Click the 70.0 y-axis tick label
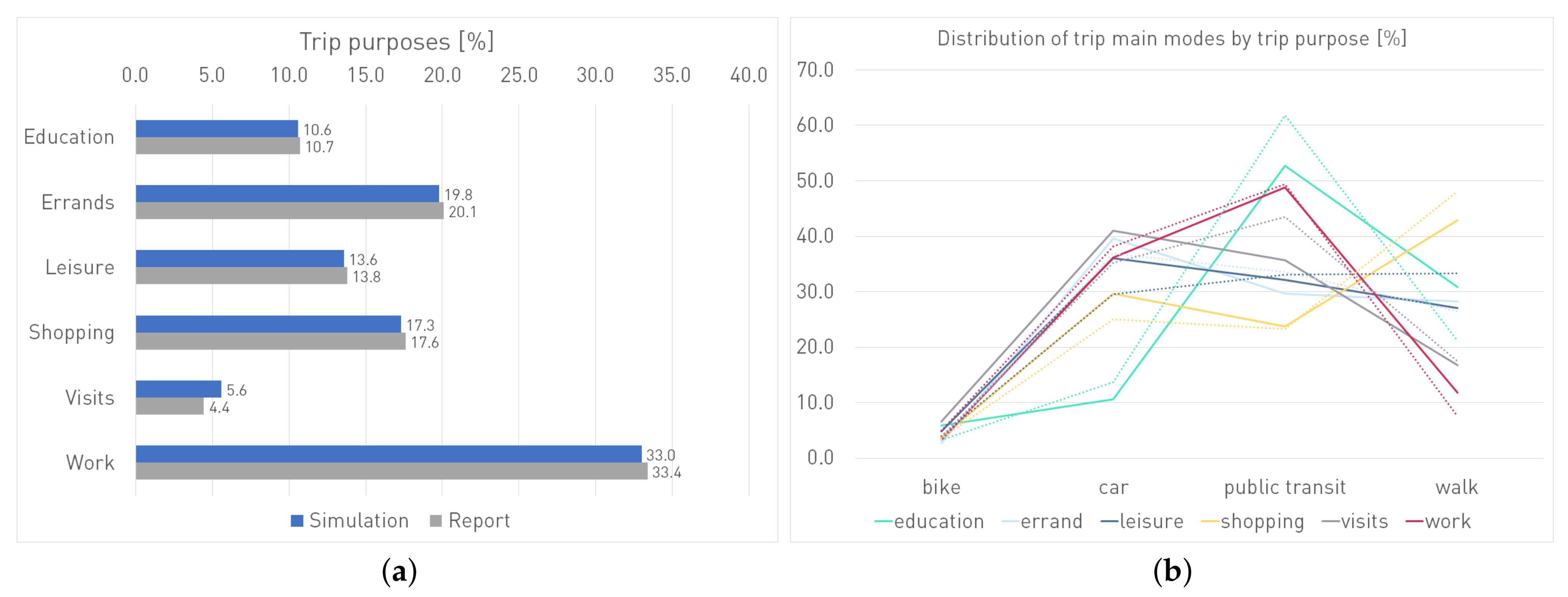 click(815, 70)
